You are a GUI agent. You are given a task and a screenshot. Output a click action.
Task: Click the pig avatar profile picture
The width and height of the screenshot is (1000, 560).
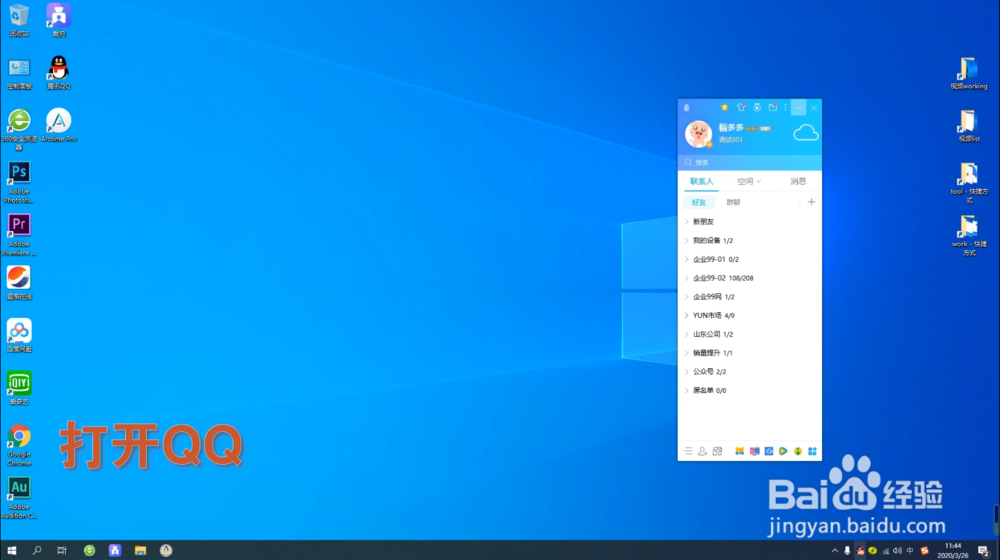coord(698,134)
